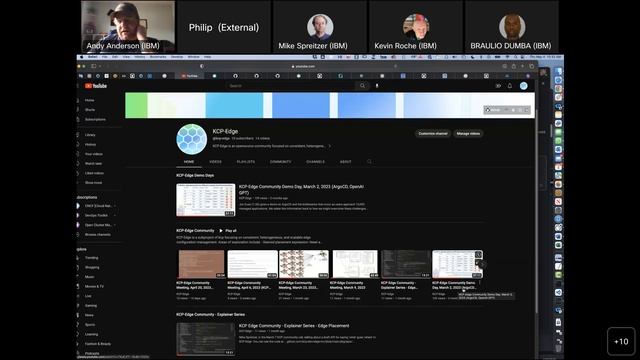The width and height of the screenshot is (640, 360).
Task: Click the KCP-Edge channel avatar
Action: click(191, 139)
